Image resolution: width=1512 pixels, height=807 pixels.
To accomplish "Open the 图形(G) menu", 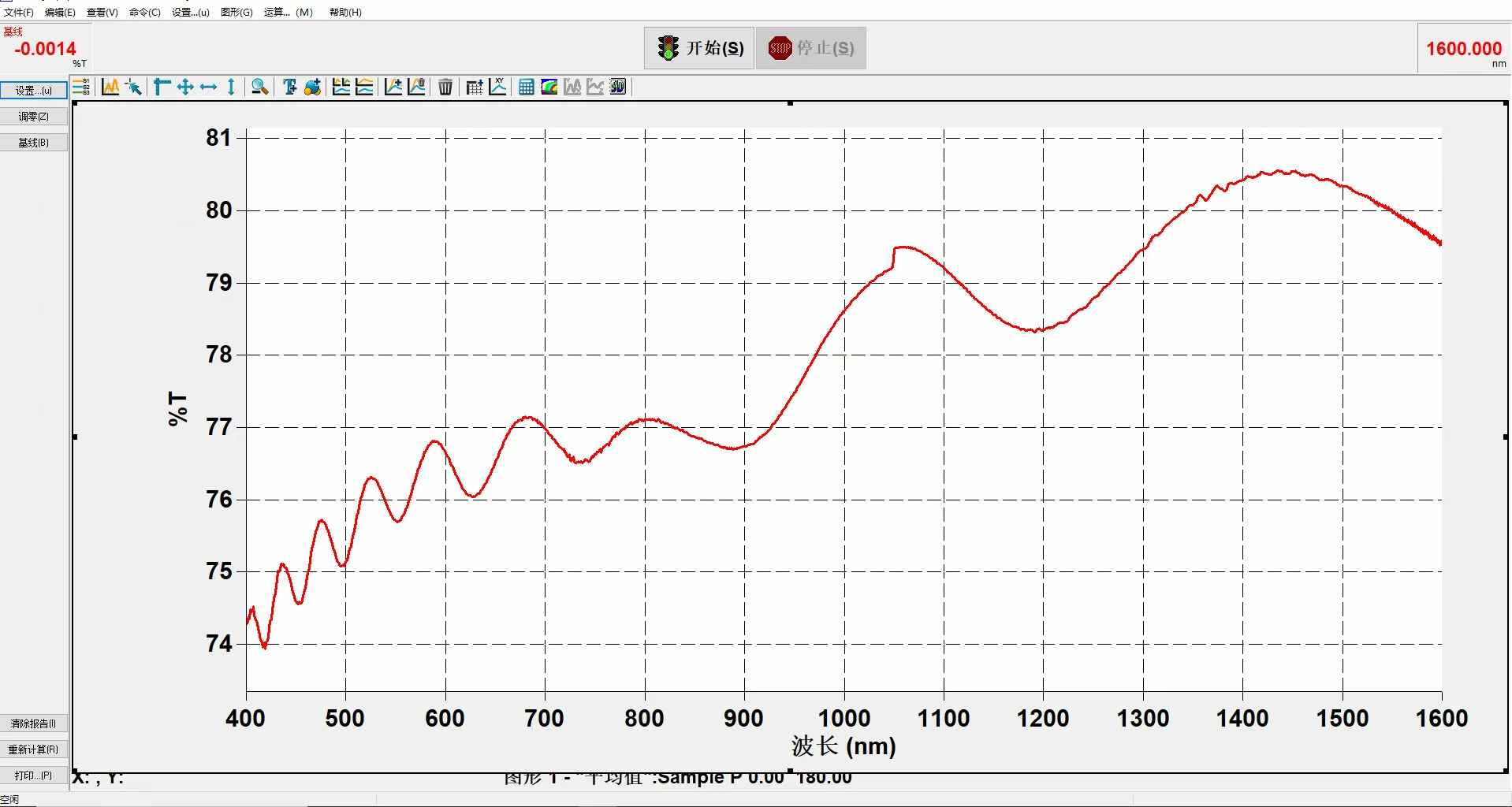I will (236, 12).
